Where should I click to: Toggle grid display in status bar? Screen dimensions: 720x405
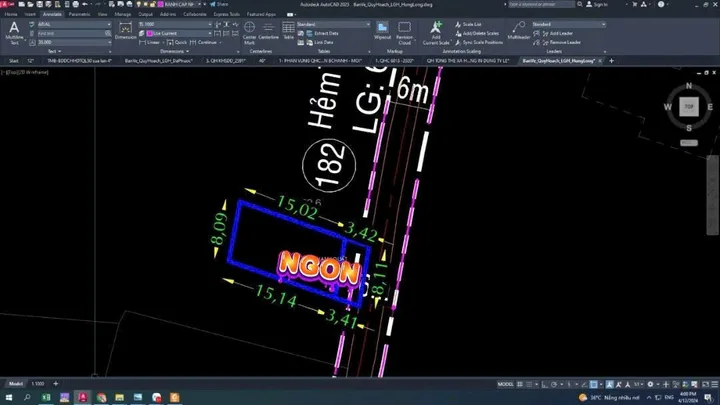coord(520,384)
